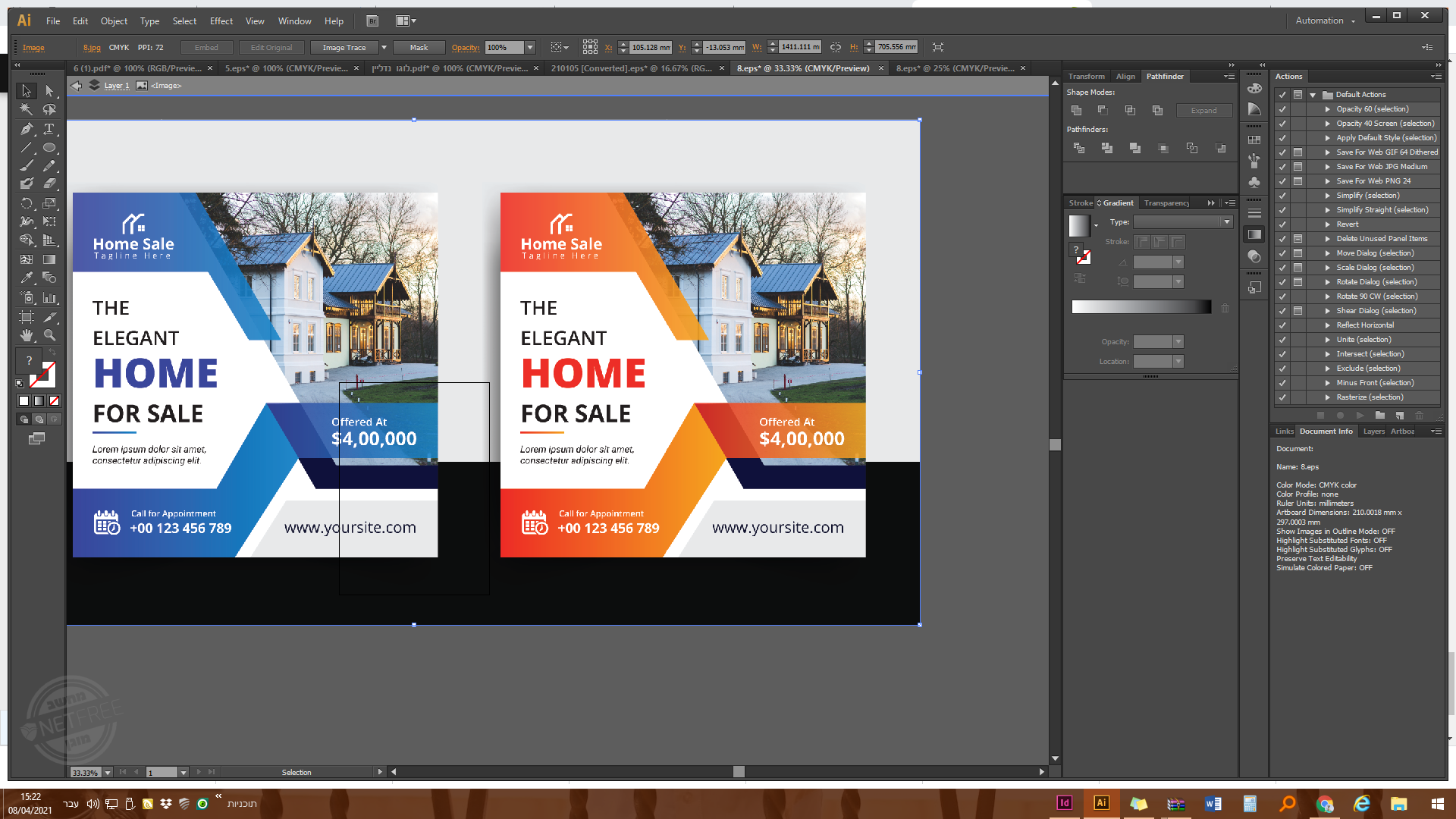Click the gradient slider bar

[x=1141, y=307]
